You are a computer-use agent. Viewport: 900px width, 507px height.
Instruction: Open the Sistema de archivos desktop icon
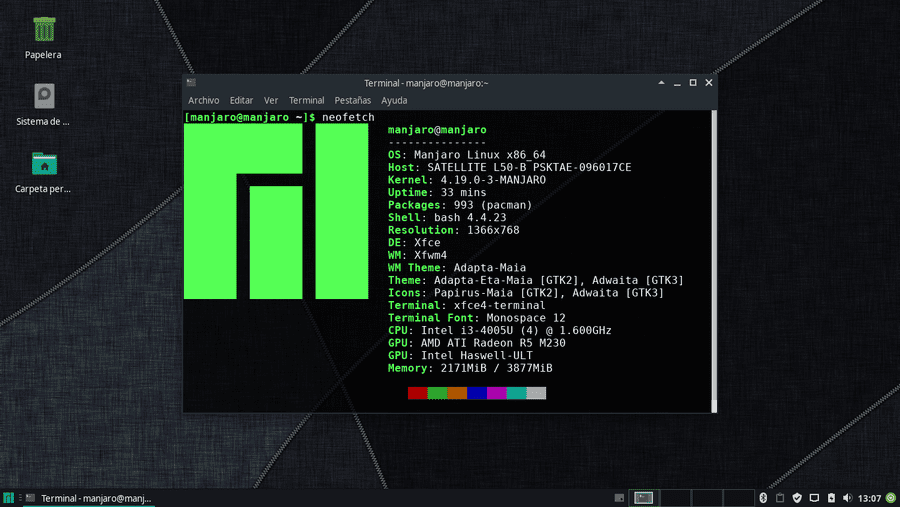click(44, 96)
